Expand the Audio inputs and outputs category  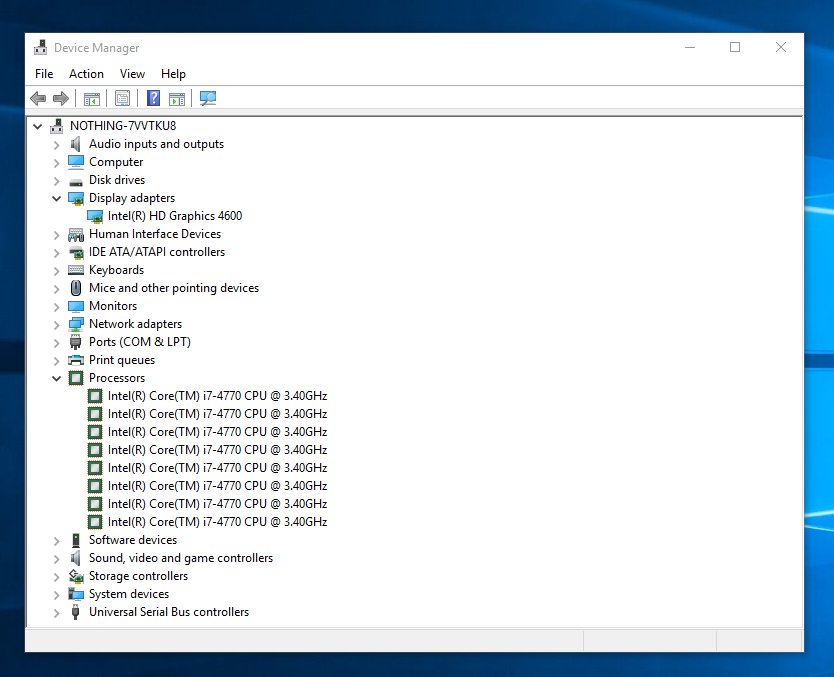[56, 143]
